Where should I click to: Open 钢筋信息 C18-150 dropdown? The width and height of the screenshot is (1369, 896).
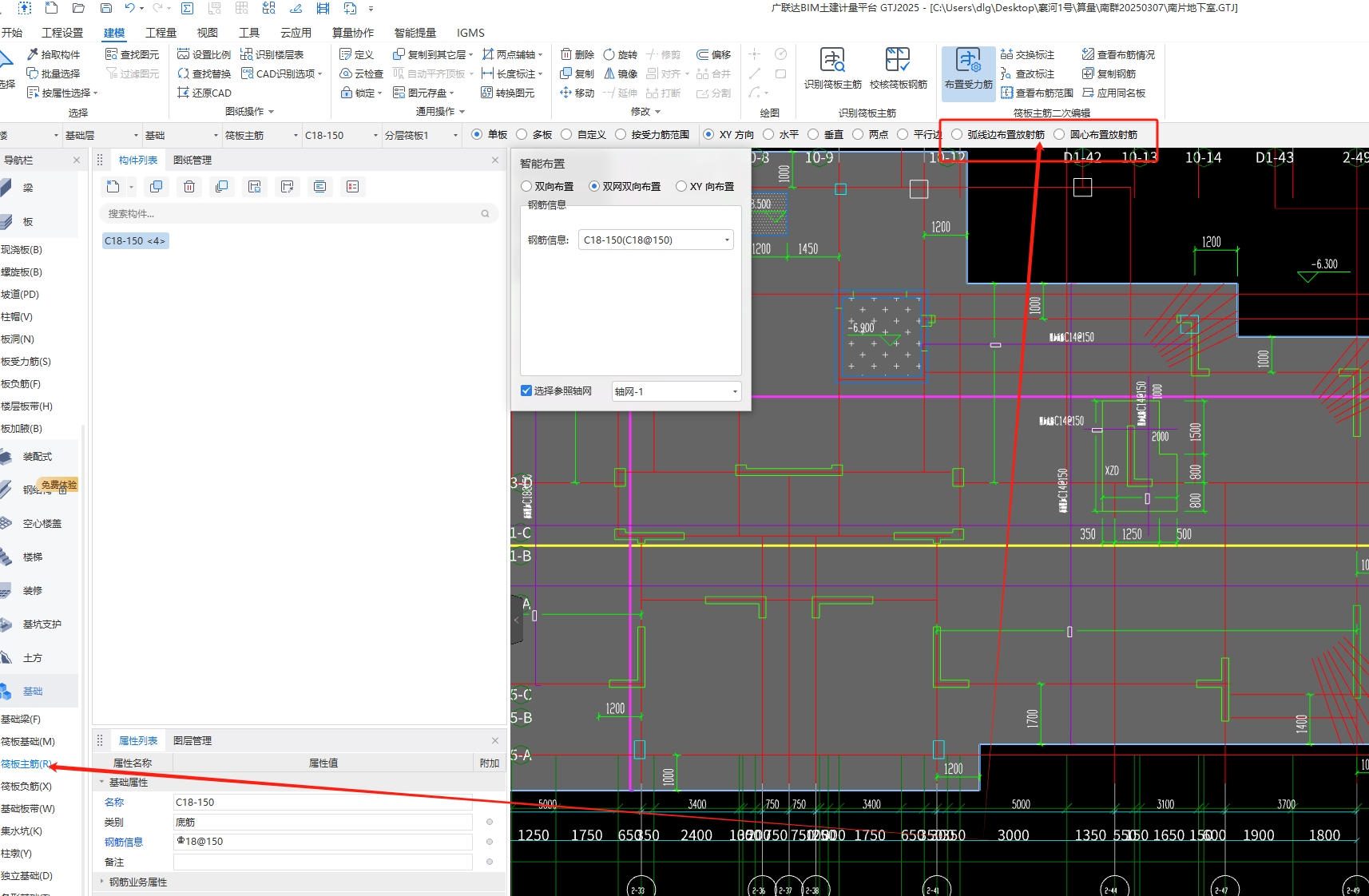(x=656, y=240)
